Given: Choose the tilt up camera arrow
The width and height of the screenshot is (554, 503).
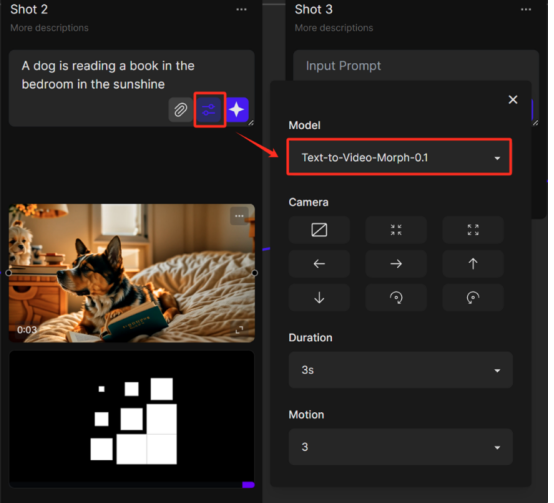Looking at the screenshot, I should (x=473, y=264).
